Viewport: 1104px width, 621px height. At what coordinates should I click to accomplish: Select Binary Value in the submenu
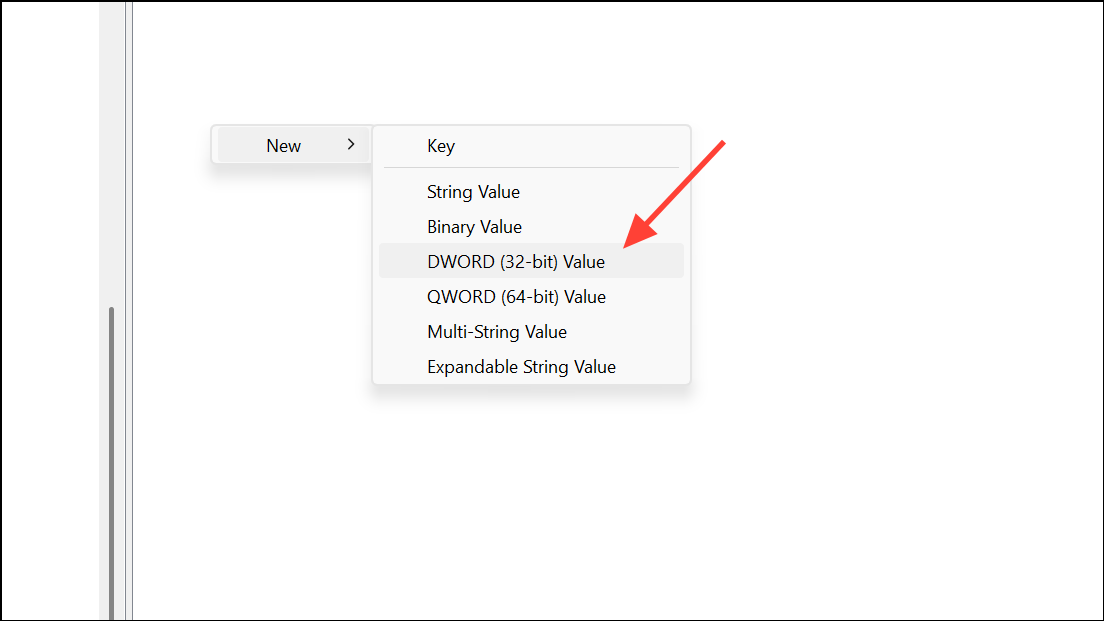[474, 227]
